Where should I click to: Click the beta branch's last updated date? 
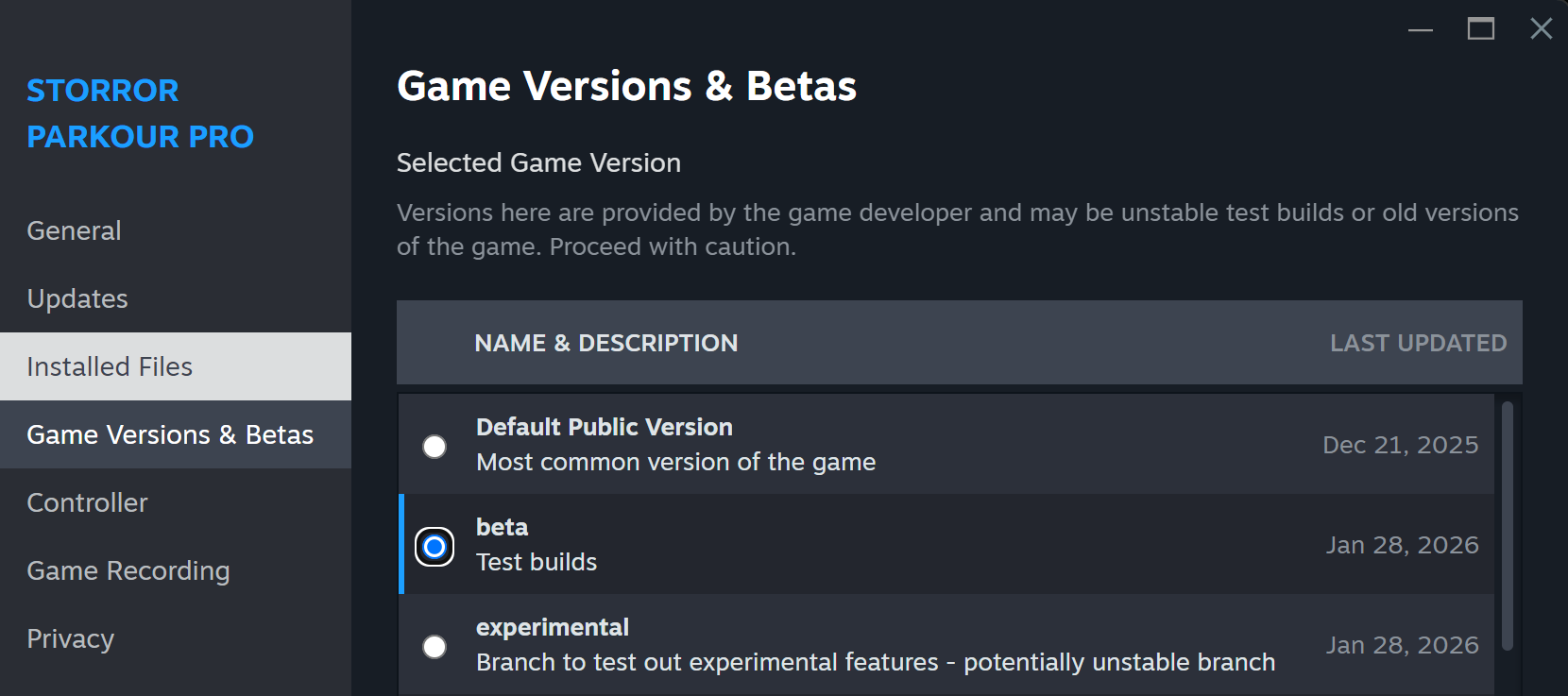tap(1402, 545)
